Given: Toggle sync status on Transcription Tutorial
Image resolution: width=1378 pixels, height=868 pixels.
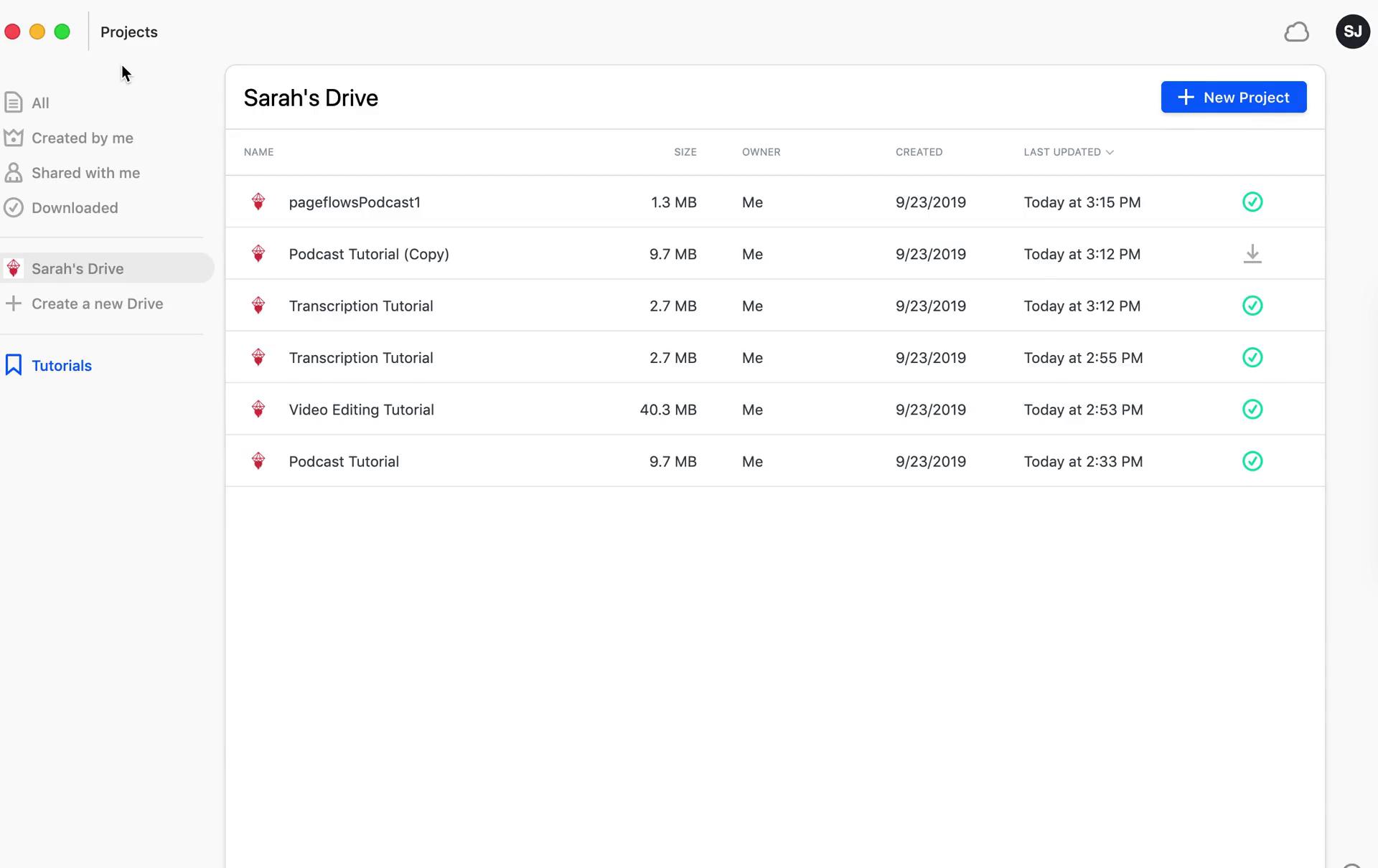Looking at the screenshot, I should click(x=1252, y=305).
